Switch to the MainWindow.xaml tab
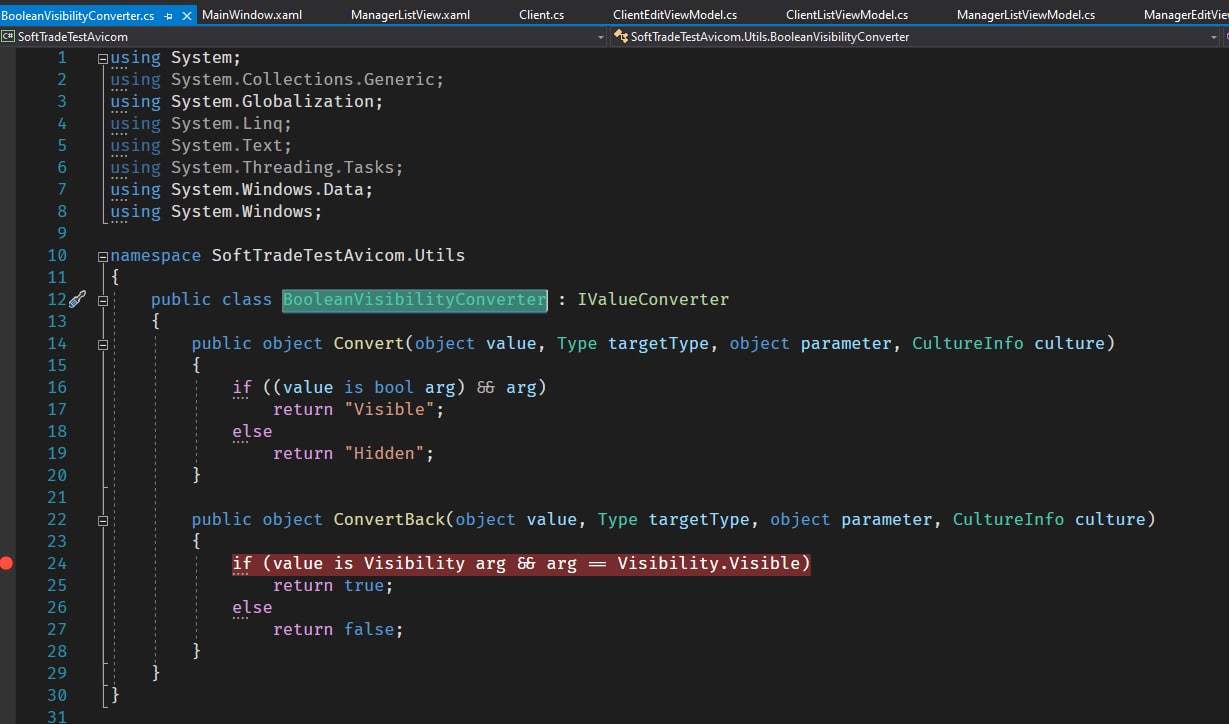 pos(252,15)
